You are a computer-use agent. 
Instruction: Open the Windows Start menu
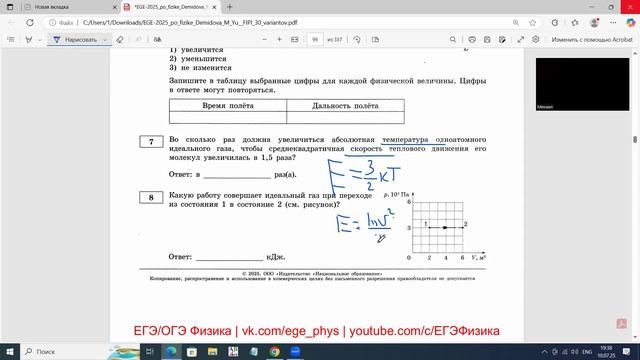pyautogui.click(x=10, y=351)
